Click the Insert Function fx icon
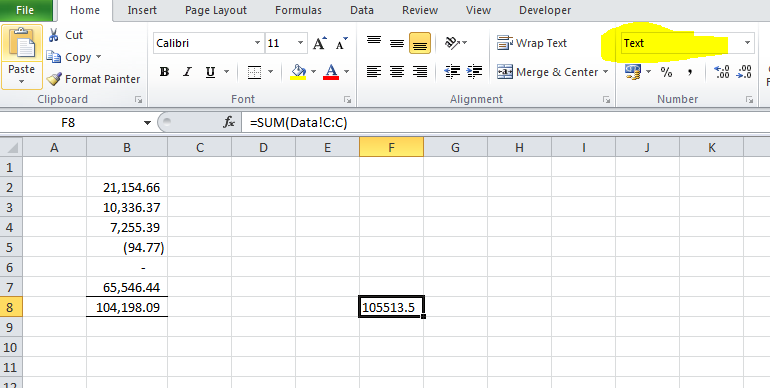Screen dimensions: 770x388 point(229,122)
